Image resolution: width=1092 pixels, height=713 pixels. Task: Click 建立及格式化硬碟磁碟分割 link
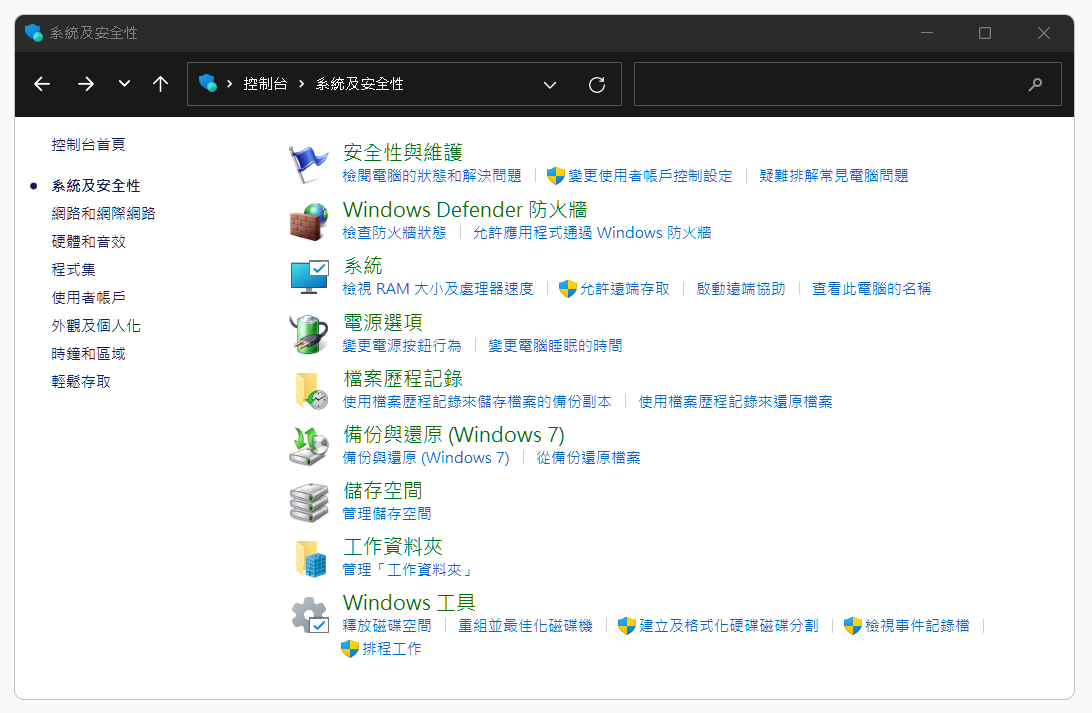click(x=728, y=625)
